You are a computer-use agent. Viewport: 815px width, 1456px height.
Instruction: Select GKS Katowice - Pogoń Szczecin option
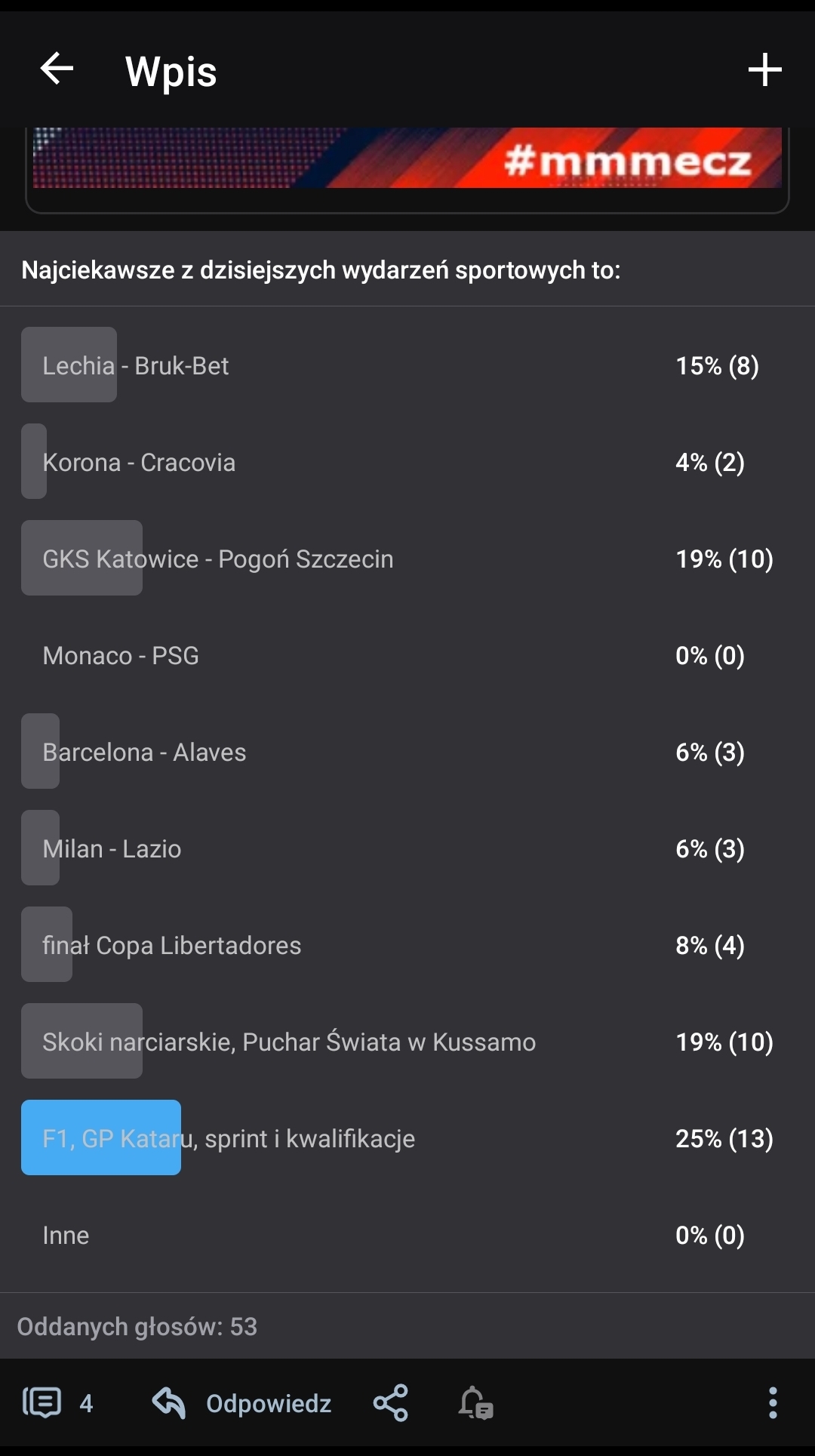218,559
